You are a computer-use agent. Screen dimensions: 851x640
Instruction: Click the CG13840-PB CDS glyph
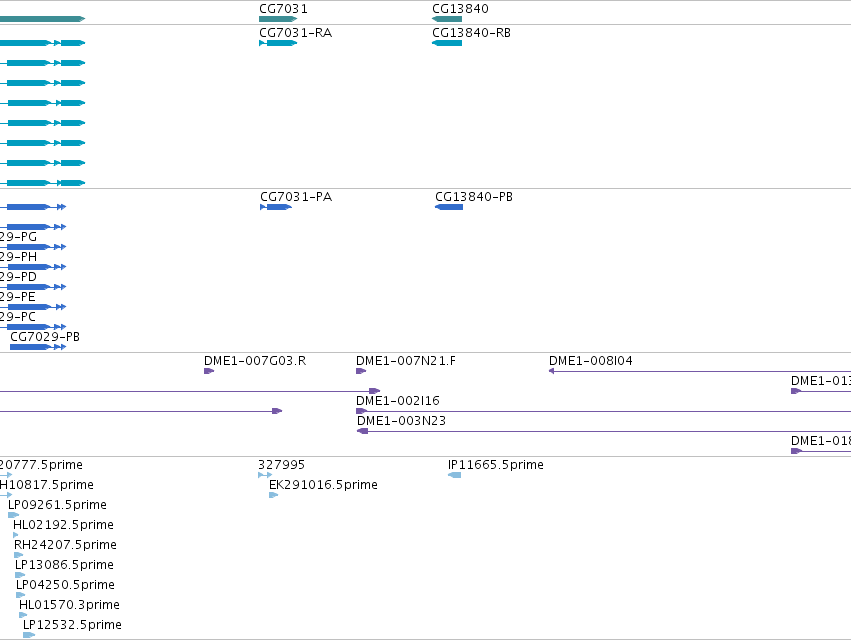pos(449,207)
